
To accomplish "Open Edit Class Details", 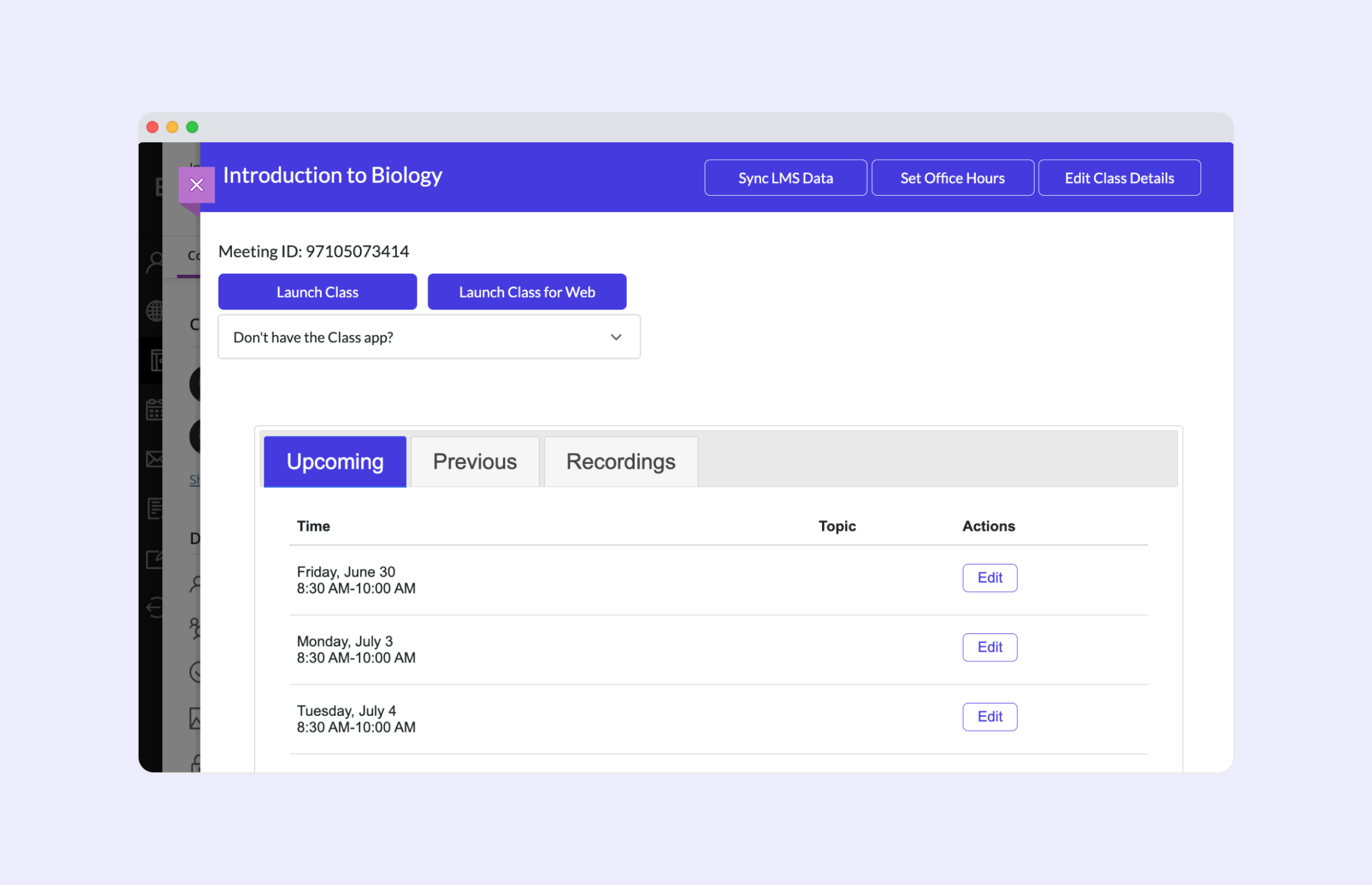I will click(1119, 178).
